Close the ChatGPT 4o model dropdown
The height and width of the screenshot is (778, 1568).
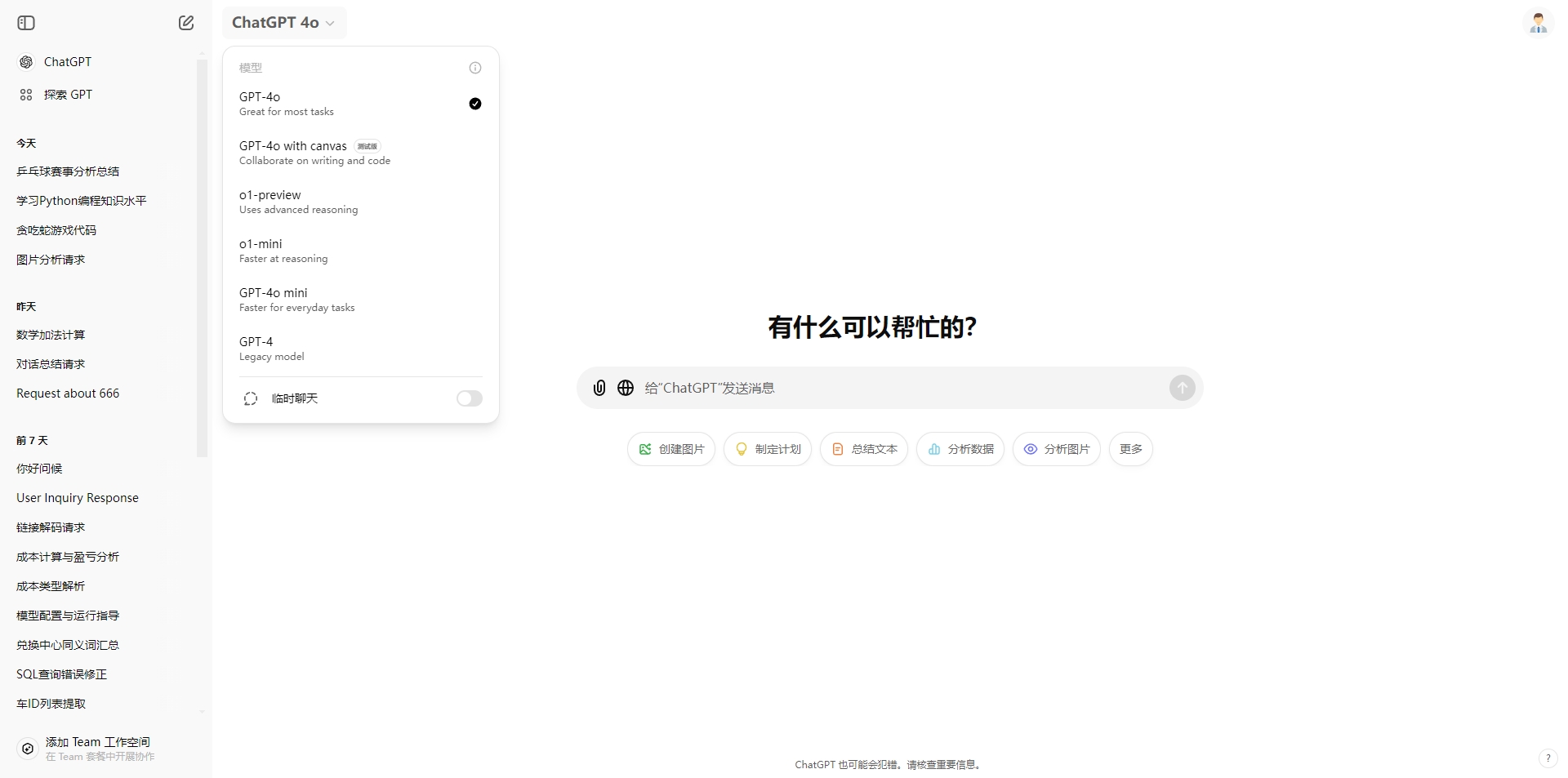point(283,23)
